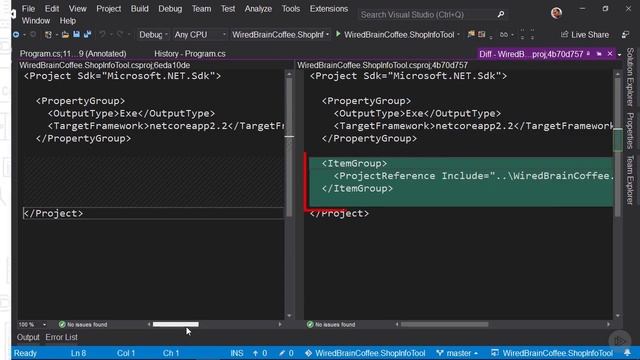Open the Test menu
This screenshot has width=640, height=360.
tap(228, 9)
